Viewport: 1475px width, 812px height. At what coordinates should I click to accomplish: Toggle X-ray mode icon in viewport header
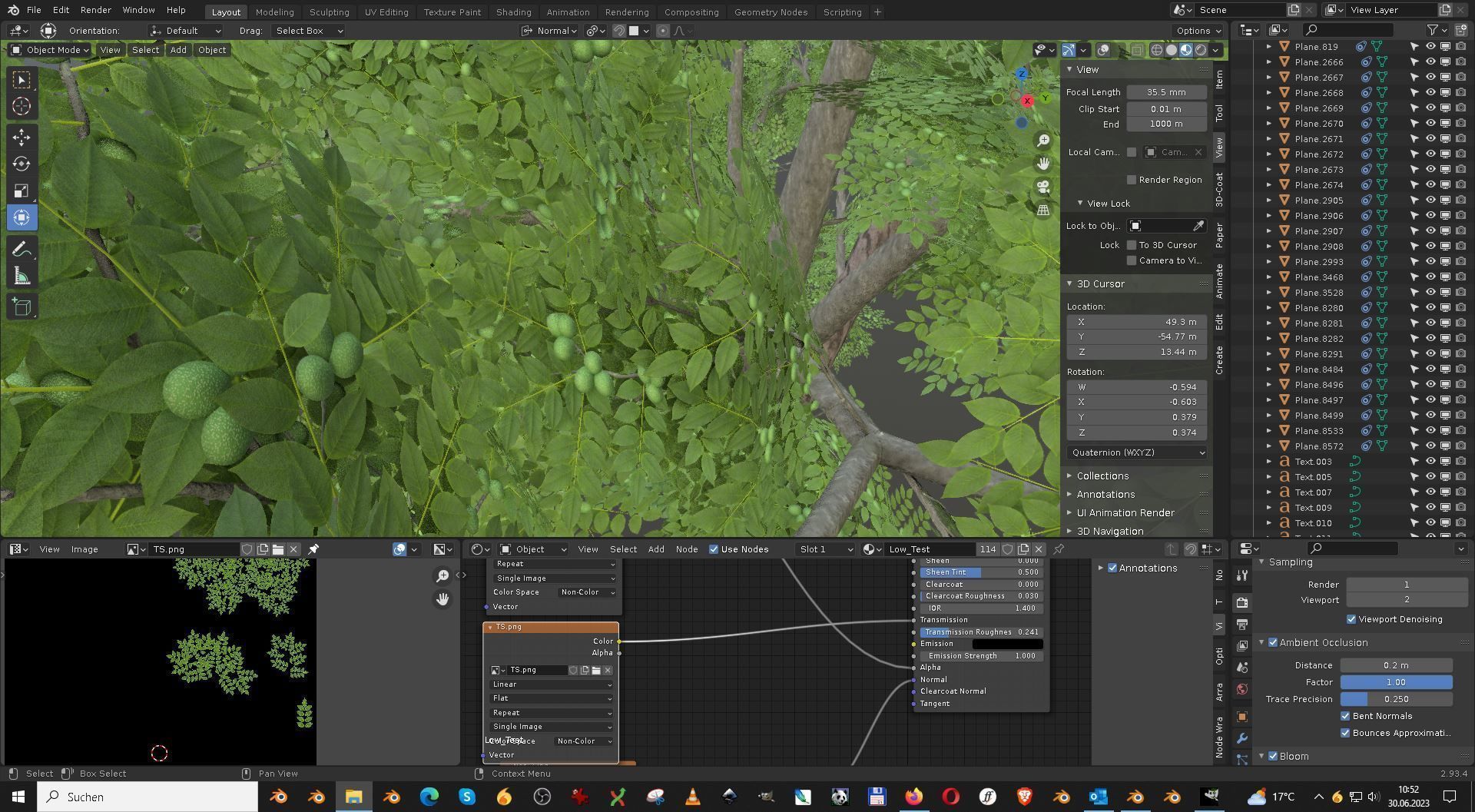1137,50
